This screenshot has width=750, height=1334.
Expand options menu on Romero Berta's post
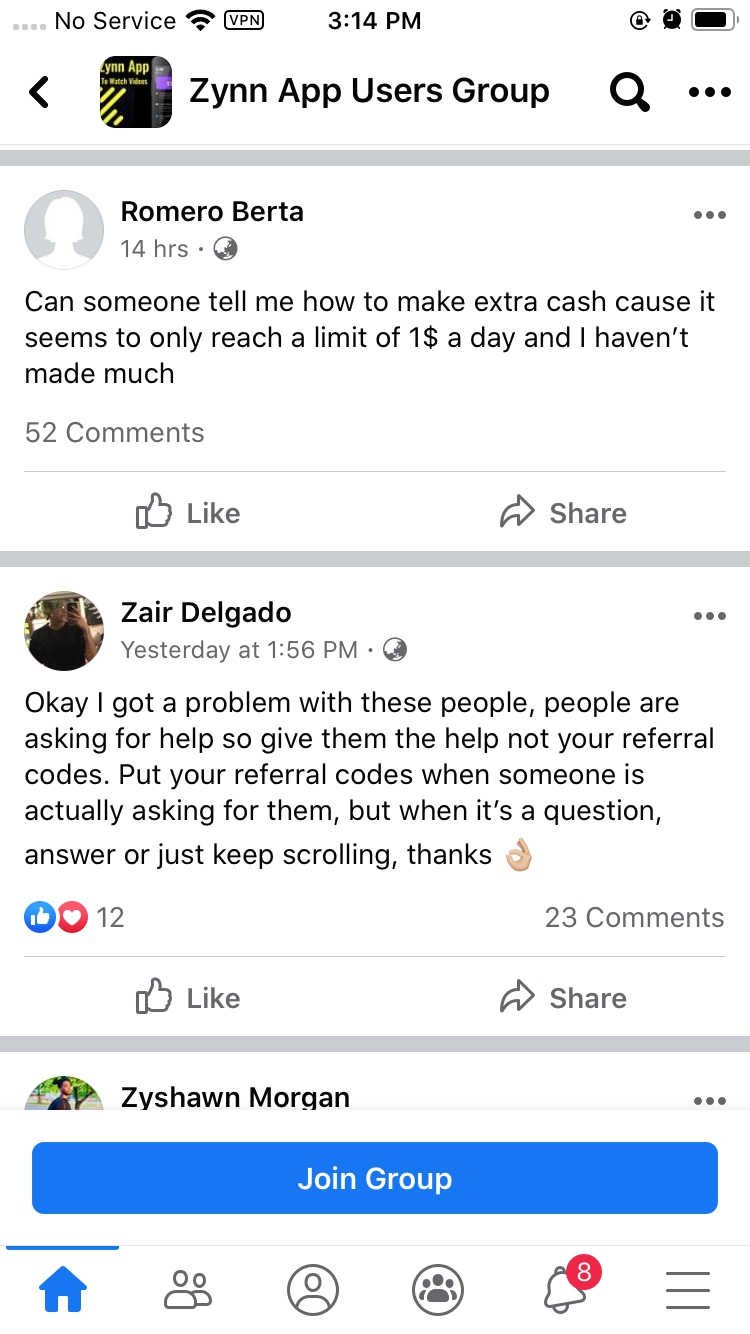[709, 215]
